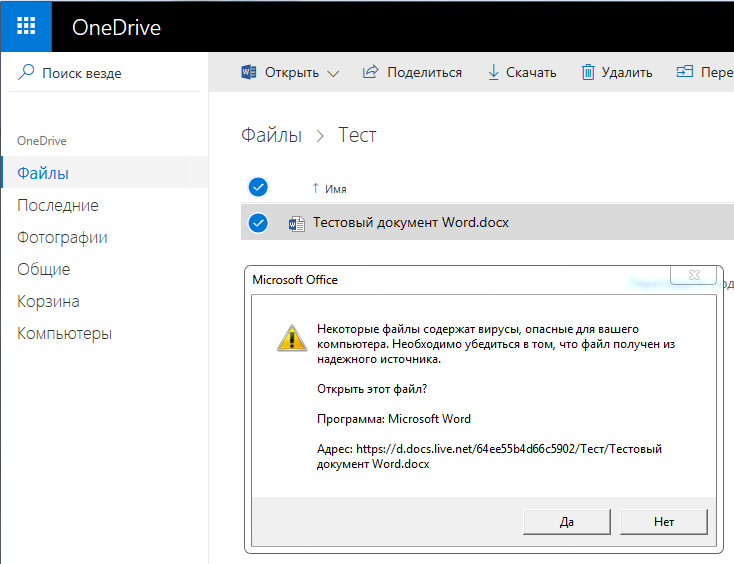Click "Да" in the Office dialog
The width and height of the screenshot is (734, 564).
pyautogui.click(x=566, y=521)
